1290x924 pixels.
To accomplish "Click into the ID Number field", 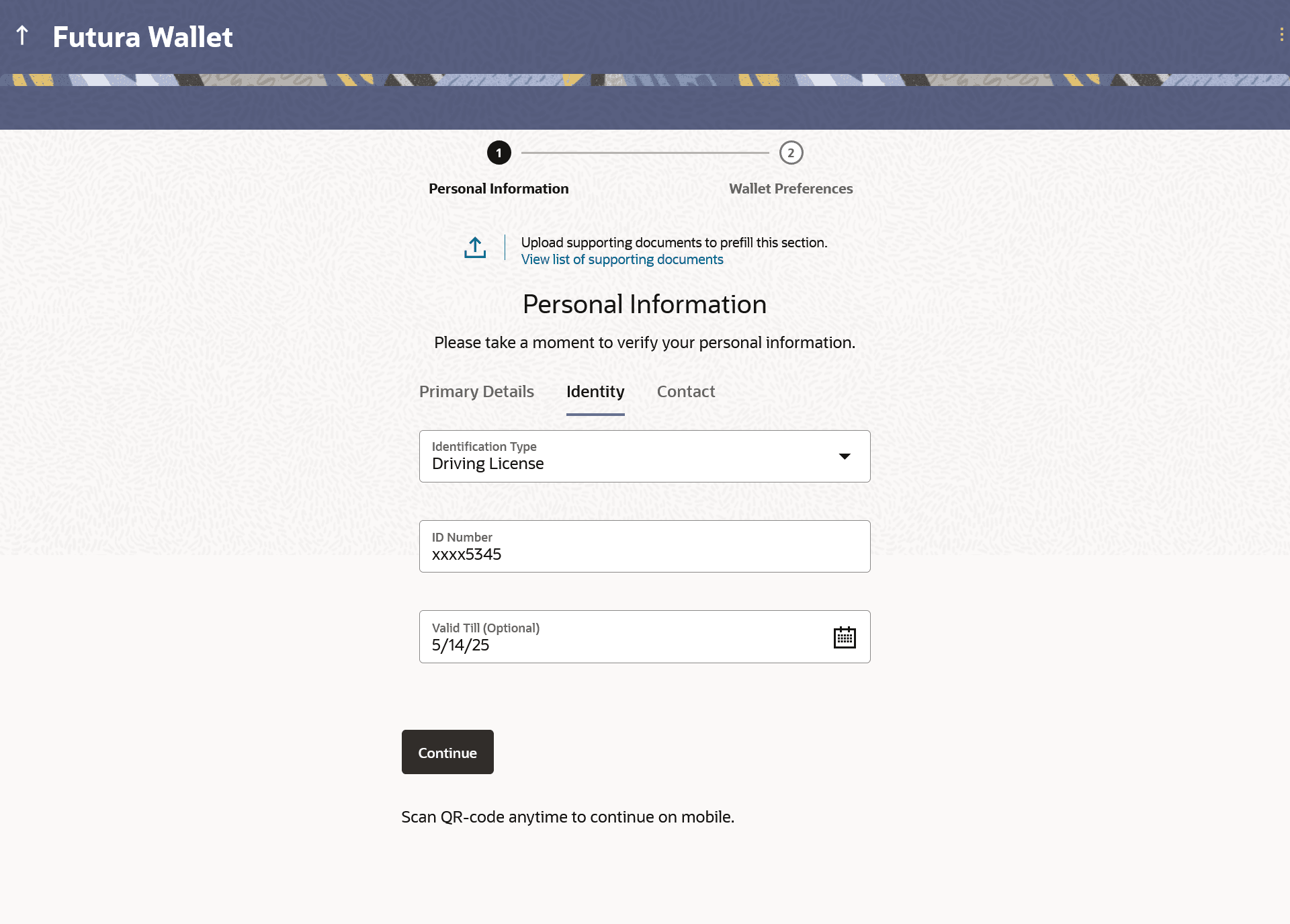I will [644, 546].
